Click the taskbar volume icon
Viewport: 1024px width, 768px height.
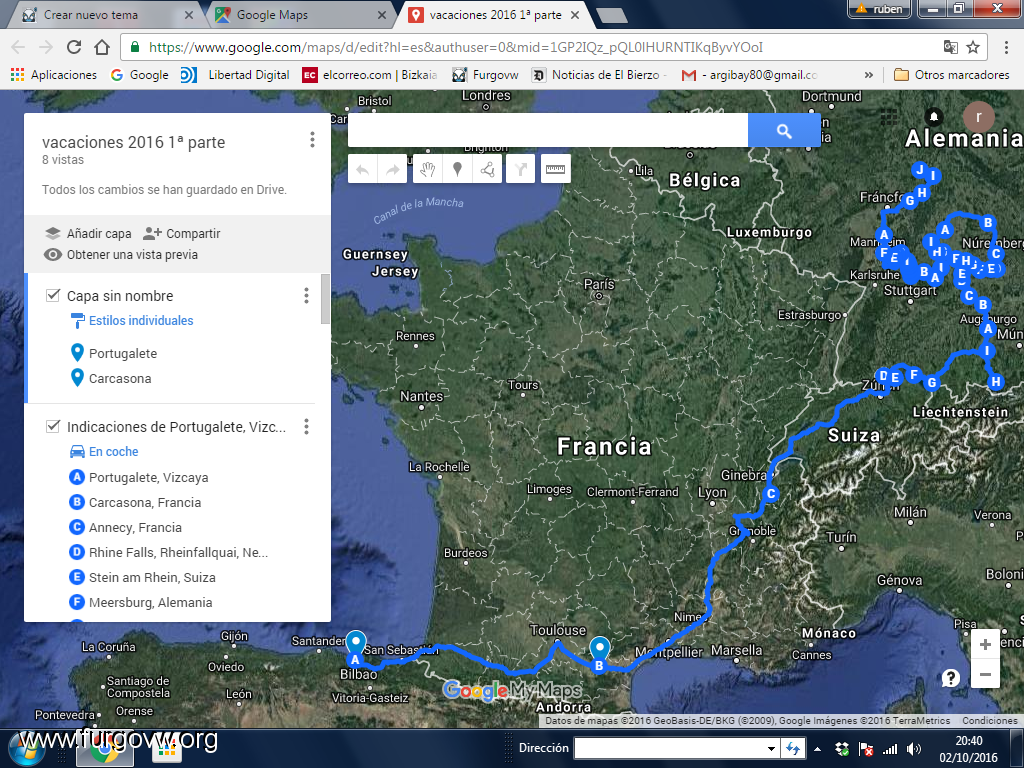(914, 749)
